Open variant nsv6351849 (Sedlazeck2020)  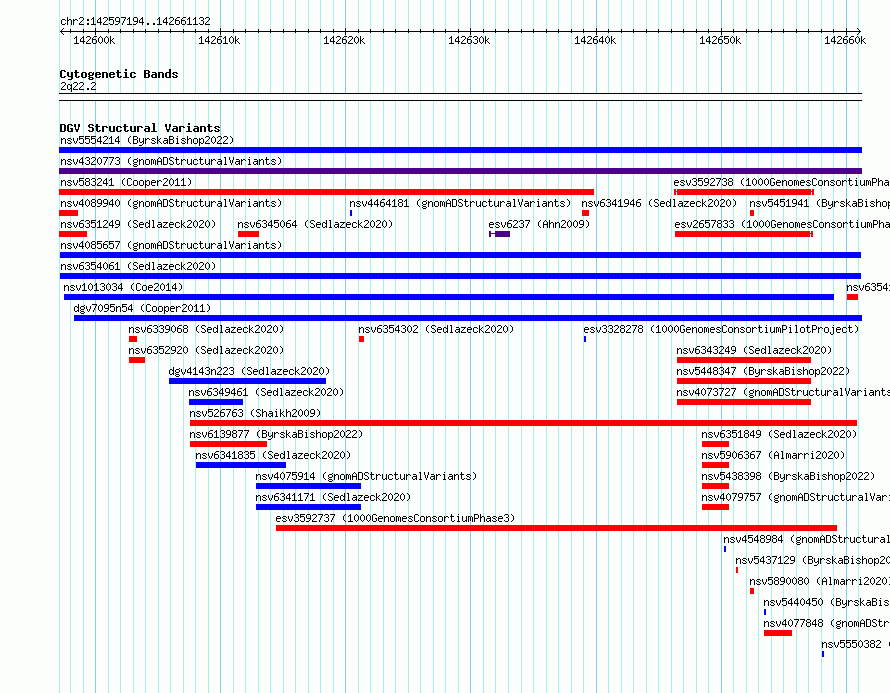(779, 434)
